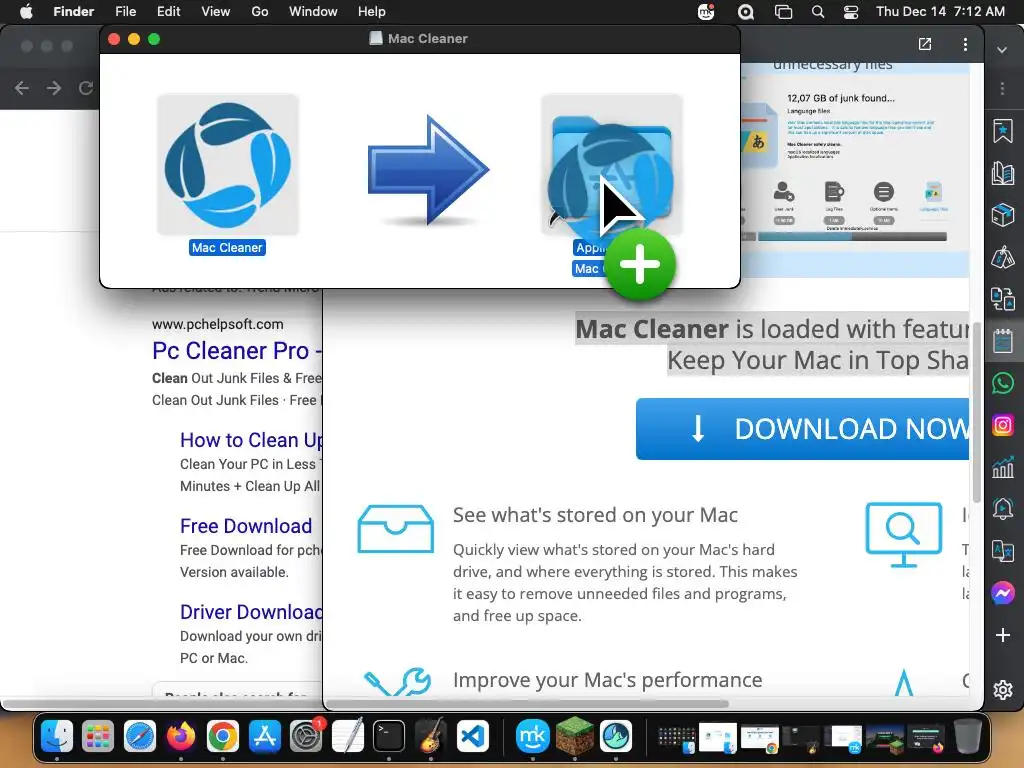The height and width of the screenshot is (768, 1024).
Task: Click the MacKeeper menu bar icon
Action: tap(707, 12)
